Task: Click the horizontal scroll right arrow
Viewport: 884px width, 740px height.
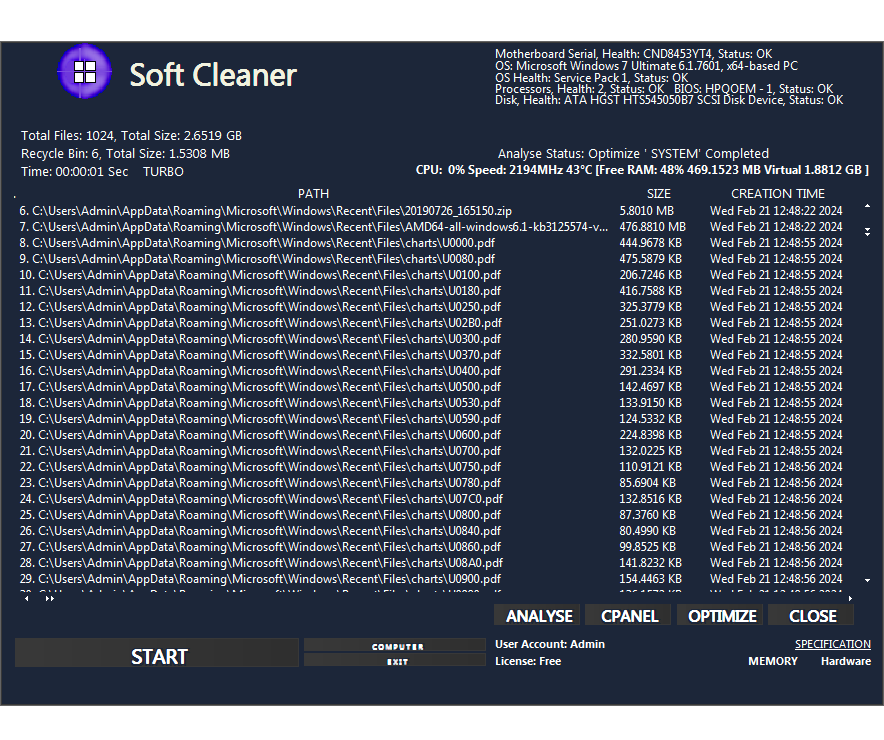Action: (x=850, y=599)
